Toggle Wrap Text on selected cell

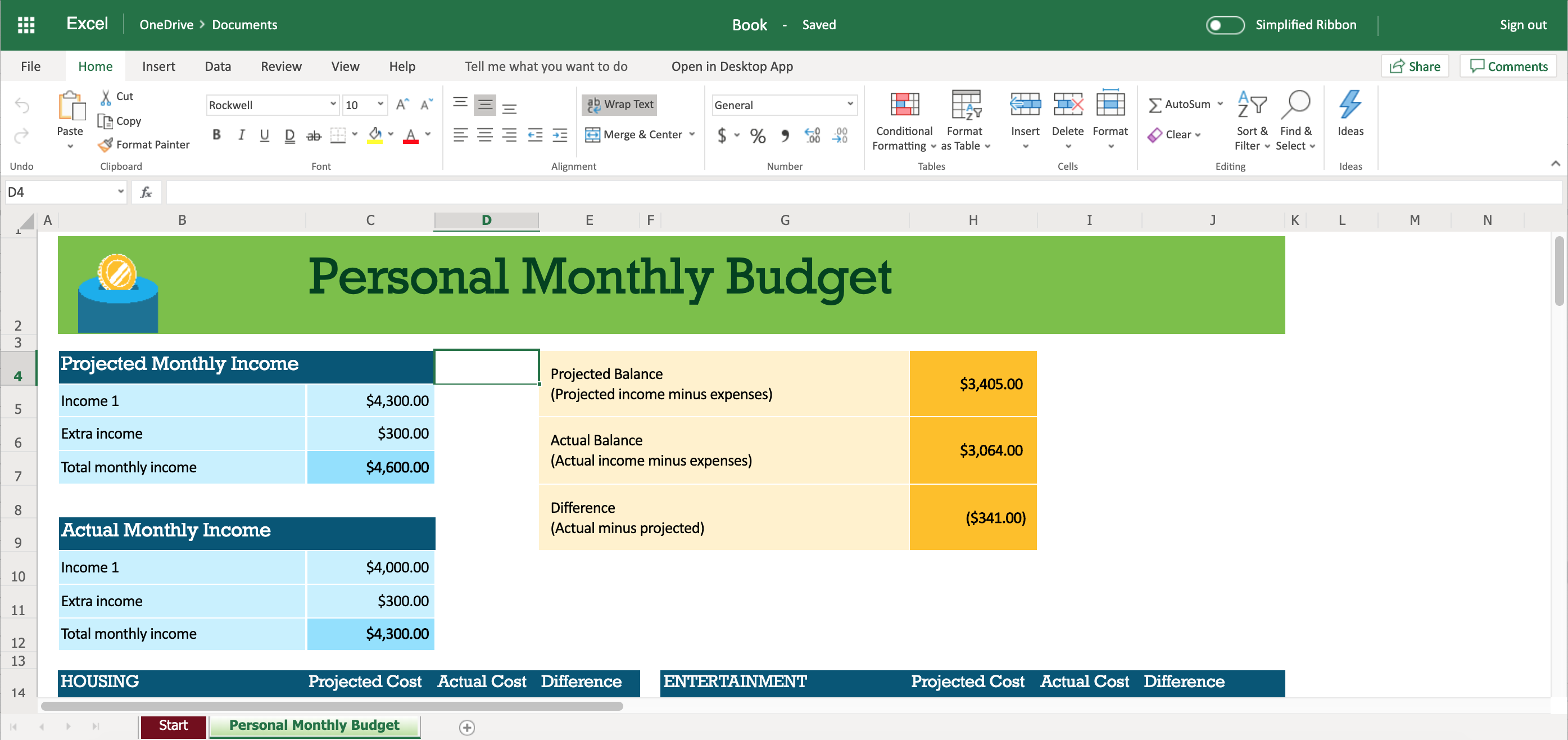(x=622, y=103)
